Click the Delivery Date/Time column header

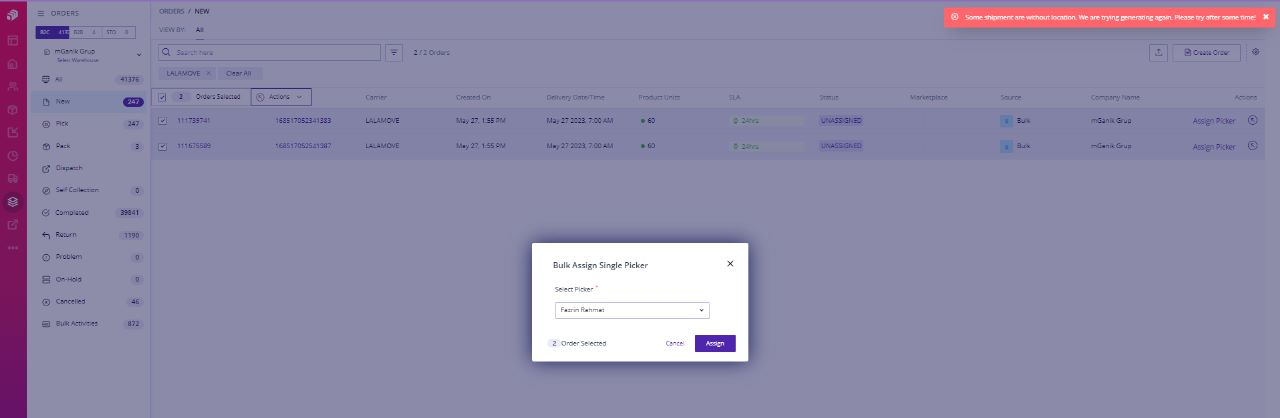click(576, 97)
